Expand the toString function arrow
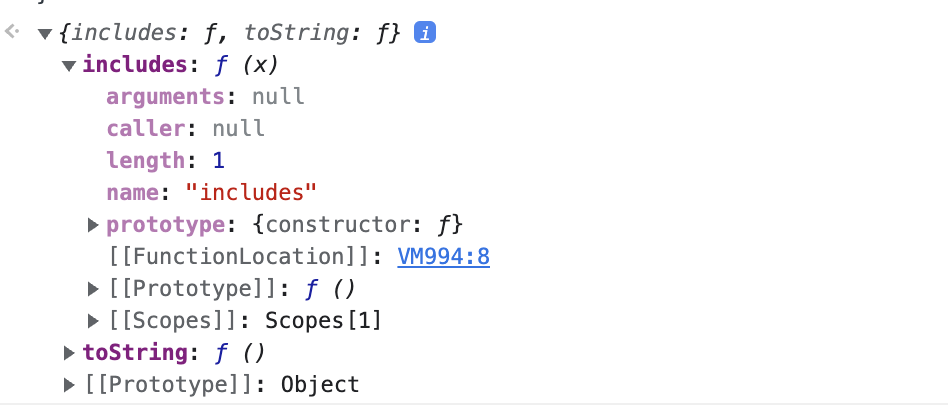This screenshot has height=406, width=948. point(69,353)
